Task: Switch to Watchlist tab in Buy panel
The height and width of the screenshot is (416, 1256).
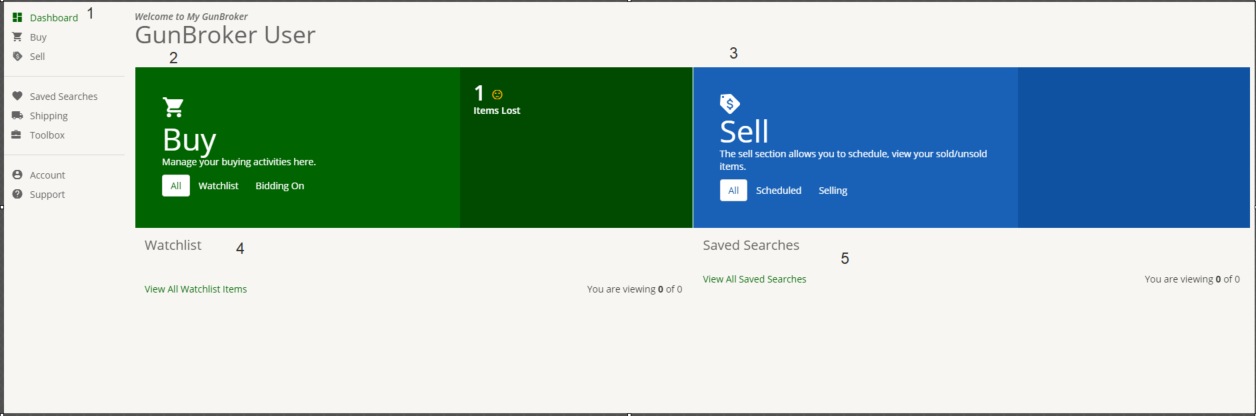Action: pyautogui.click(x=218, y=186)
